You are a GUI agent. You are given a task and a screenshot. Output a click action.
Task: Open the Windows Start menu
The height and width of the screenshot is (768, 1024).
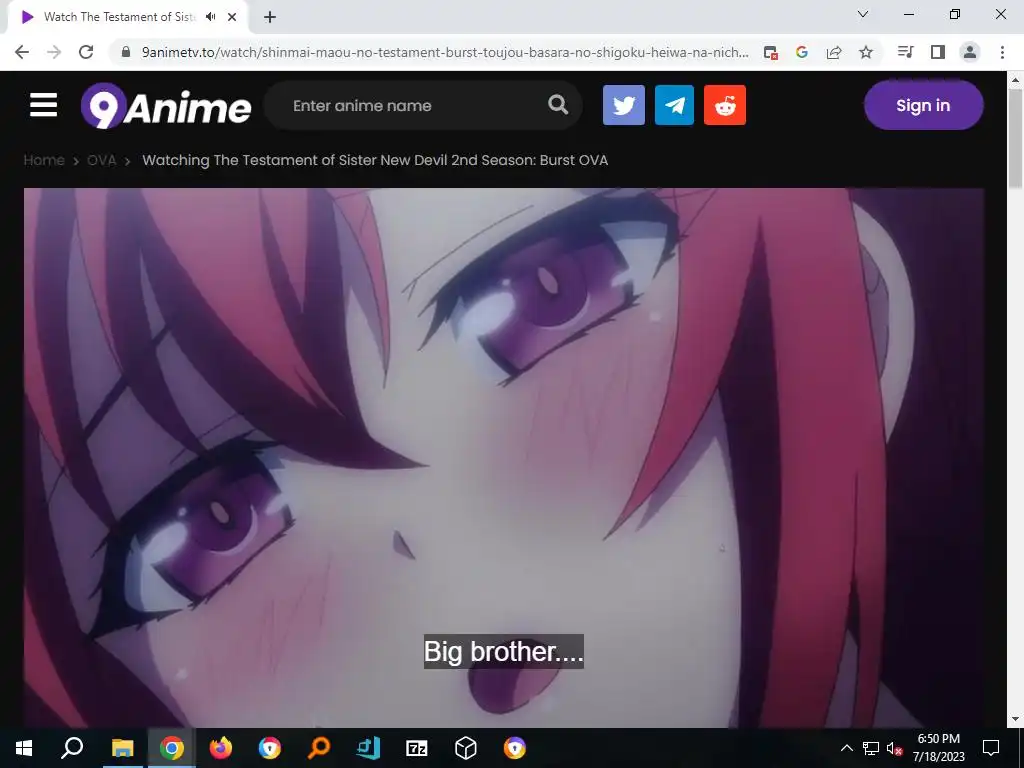(x=24, y=748)
